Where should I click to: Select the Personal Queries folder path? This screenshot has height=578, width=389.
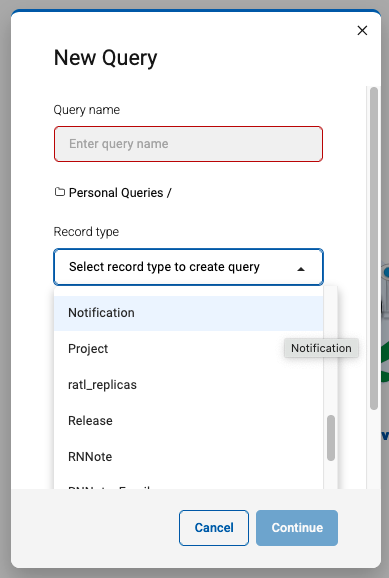tap(120, 192)
